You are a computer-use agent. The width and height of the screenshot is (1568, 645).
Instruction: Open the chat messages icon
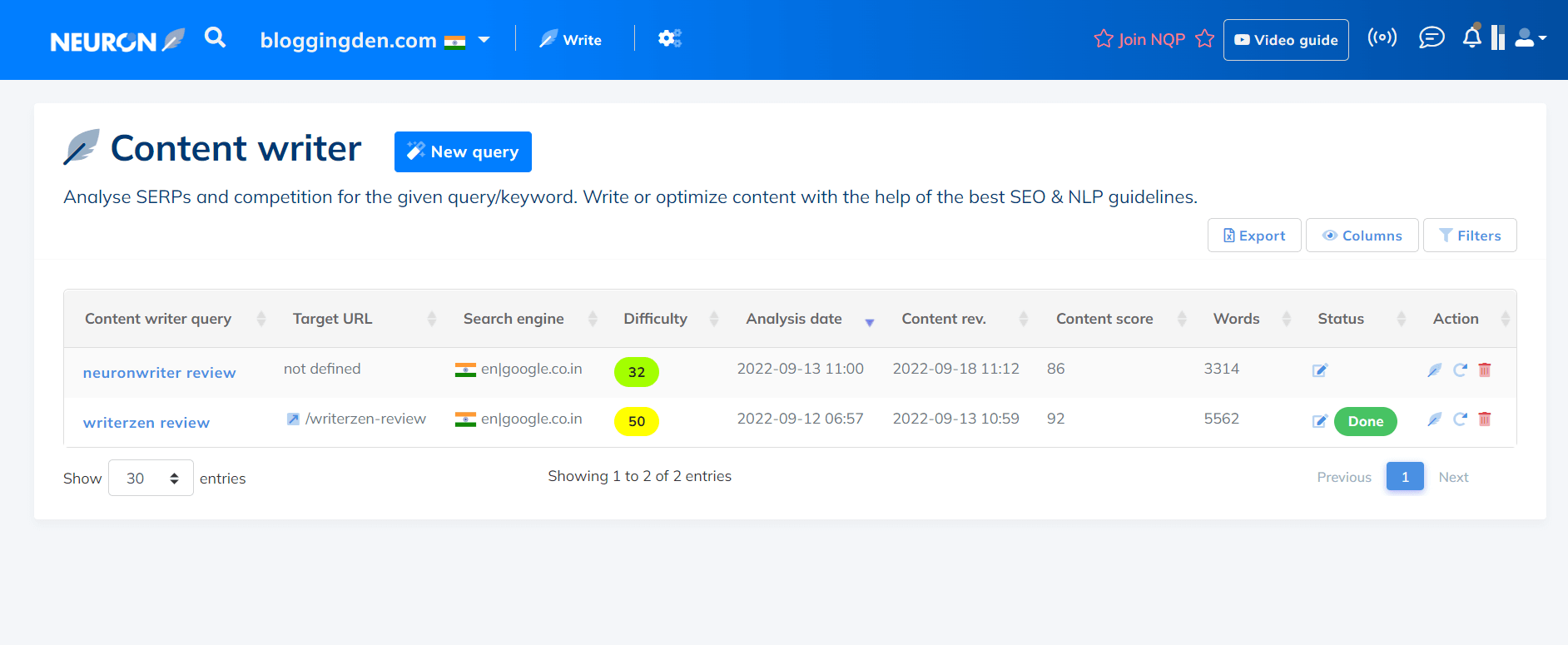click(1431, 37)
